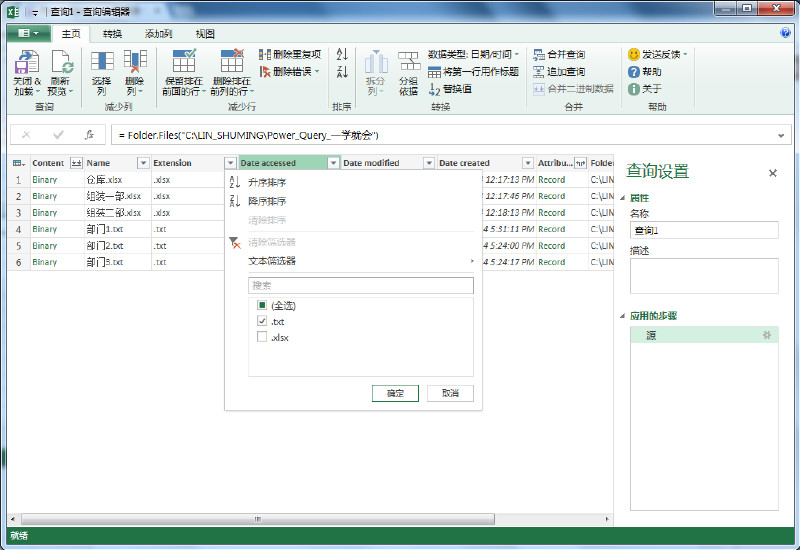Switch to the 添加列 tab
Screen dimensions: 800x550
(159, 34)
